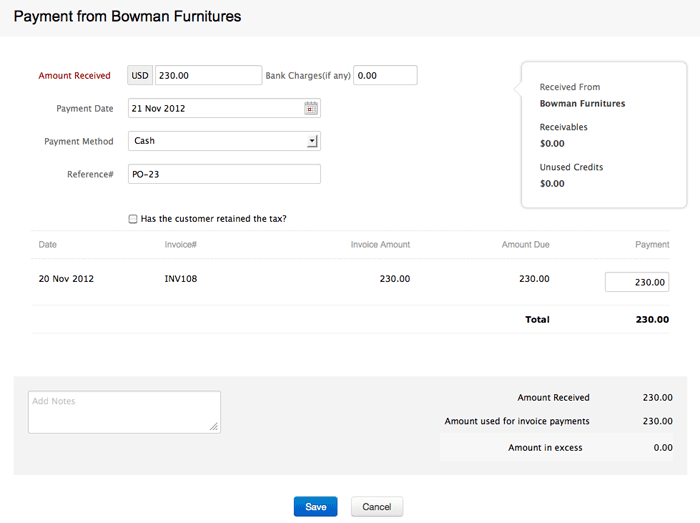Click the summary Amount Received 230.00 value
The width and height of the screenshot is (700, 523).
coord(658,398)
